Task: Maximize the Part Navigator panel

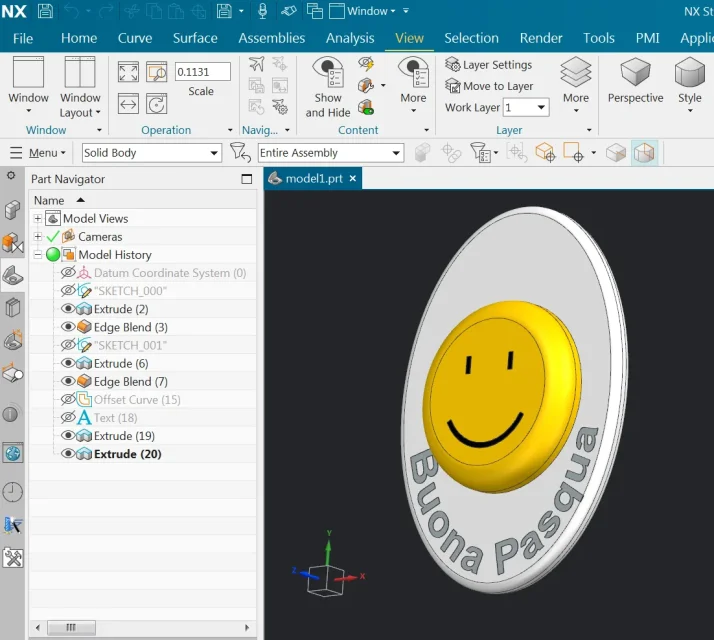Action: pos(246,179)
